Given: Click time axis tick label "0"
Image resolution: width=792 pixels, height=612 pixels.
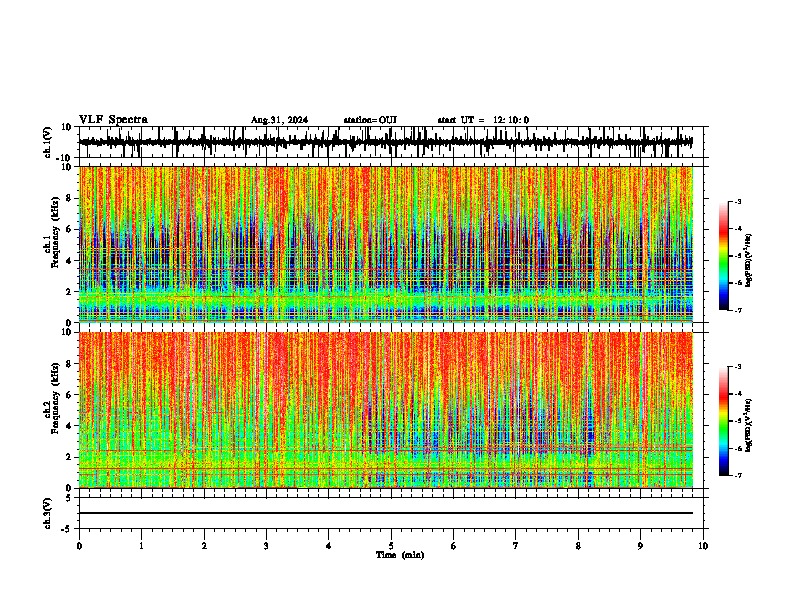Looking at the screenshot, I should tap(79, 546).
